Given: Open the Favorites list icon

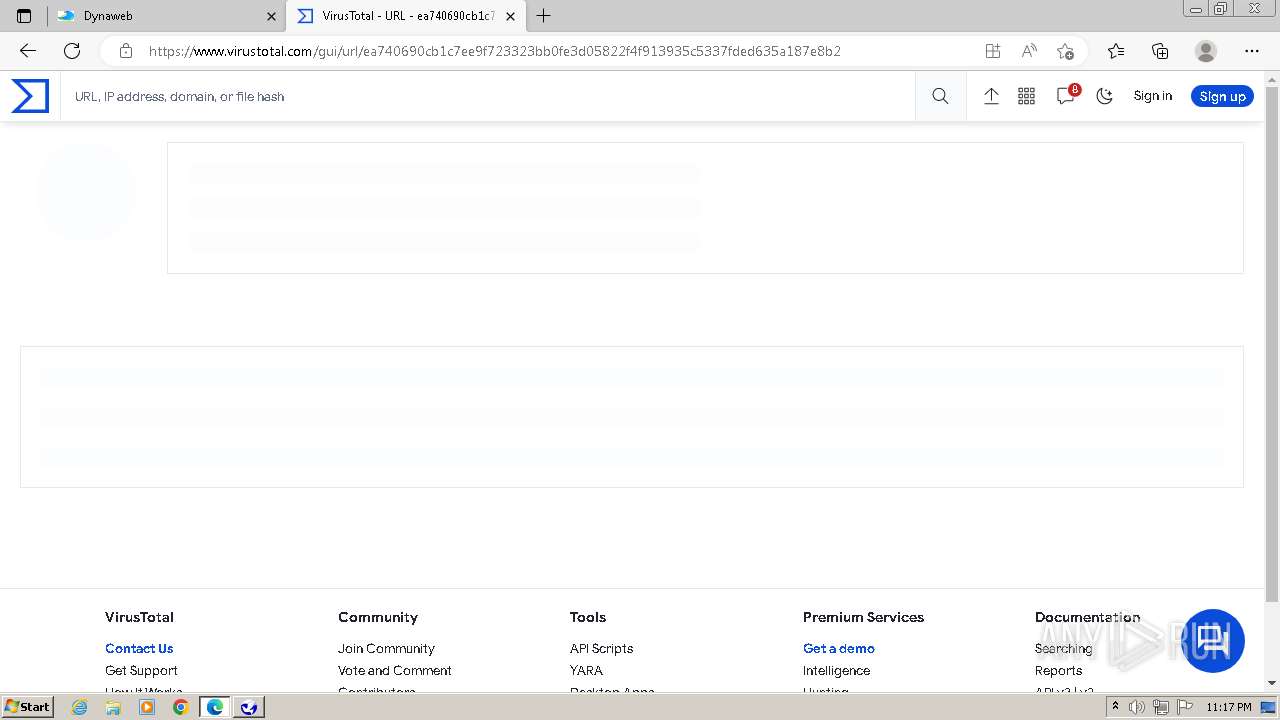Looking at the screenshot, I should coord(1116,51).
